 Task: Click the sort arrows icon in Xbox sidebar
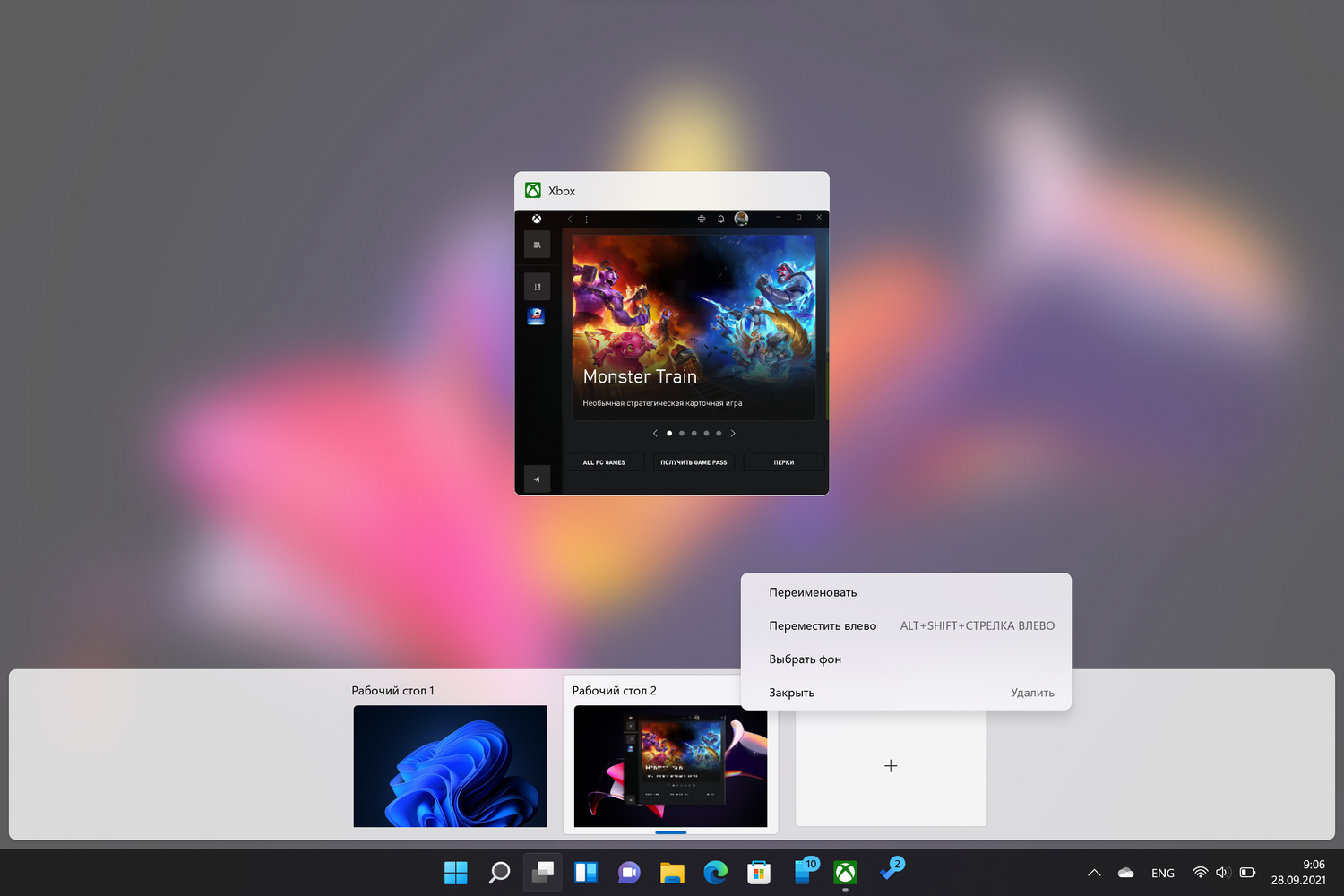tap(538, 287)
